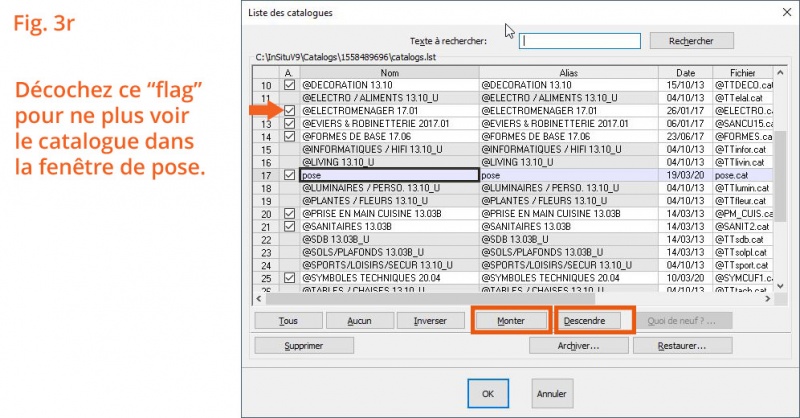
Task: Confirm with the OK button
Action: [487, 394]
